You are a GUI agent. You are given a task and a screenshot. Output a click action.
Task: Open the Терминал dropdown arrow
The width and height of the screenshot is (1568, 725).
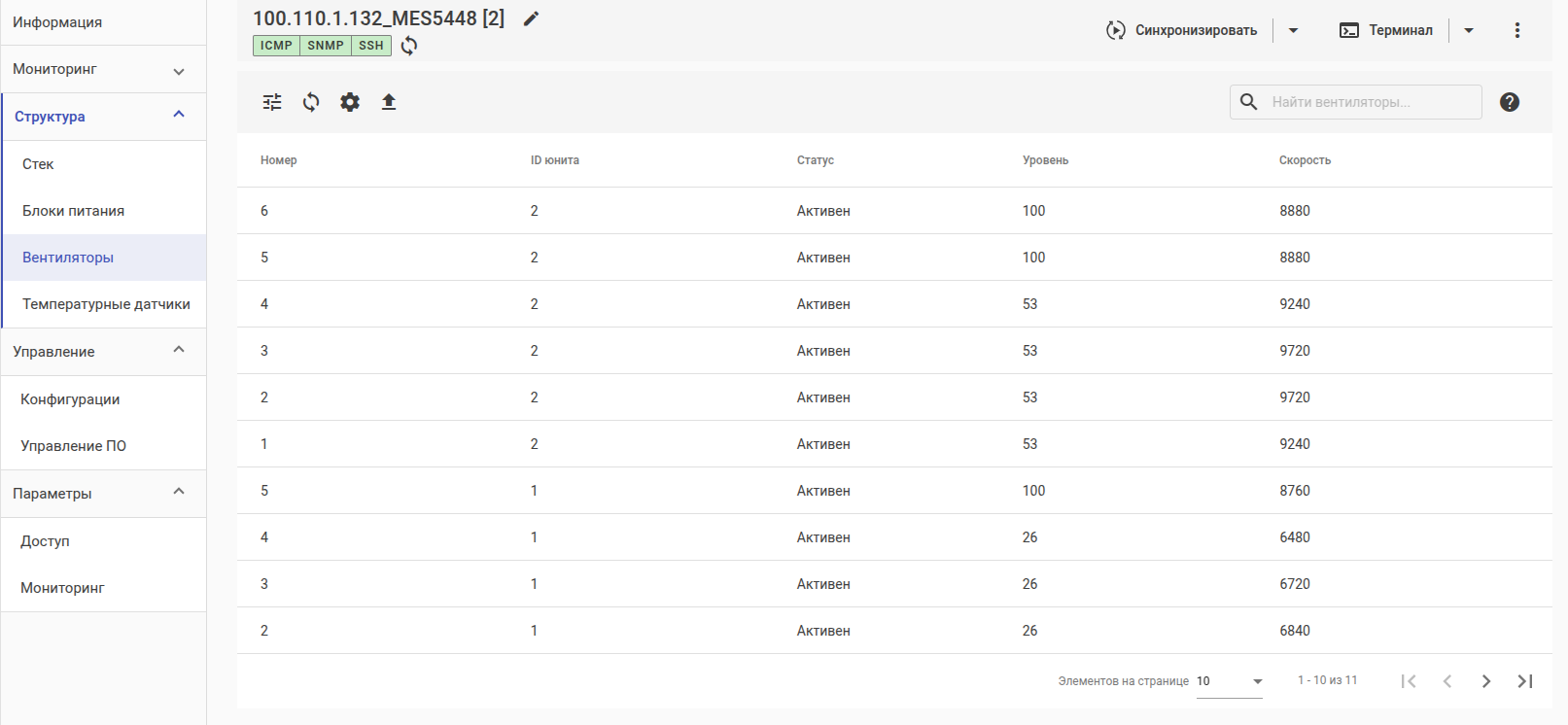tap(1469, 30)
